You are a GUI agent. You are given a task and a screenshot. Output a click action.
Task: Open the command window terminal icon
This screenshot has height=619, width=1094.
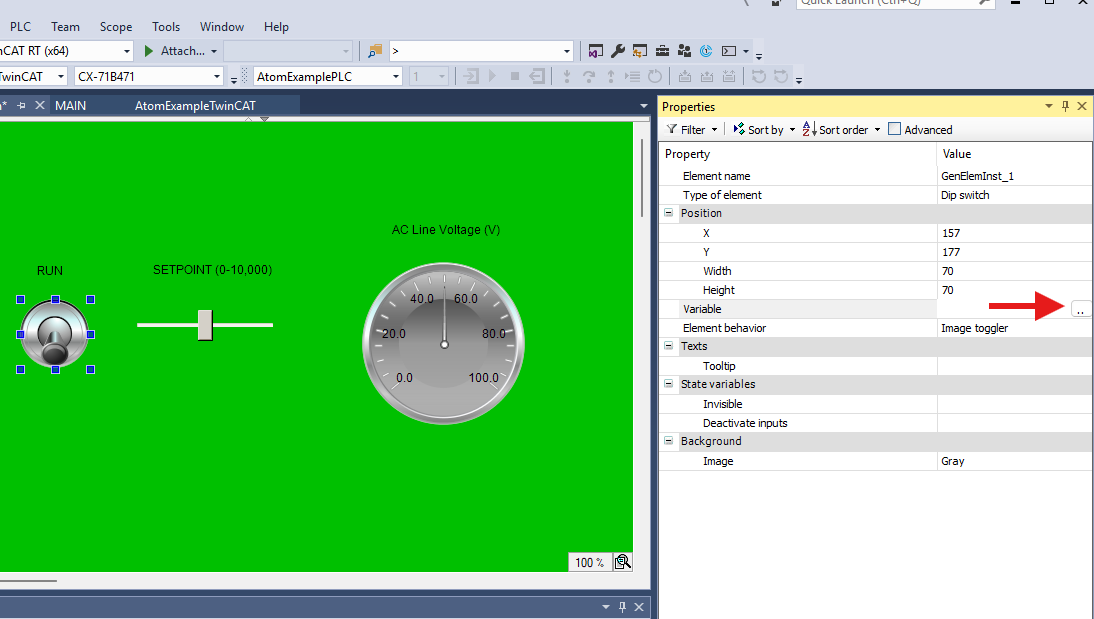(729, 50)
